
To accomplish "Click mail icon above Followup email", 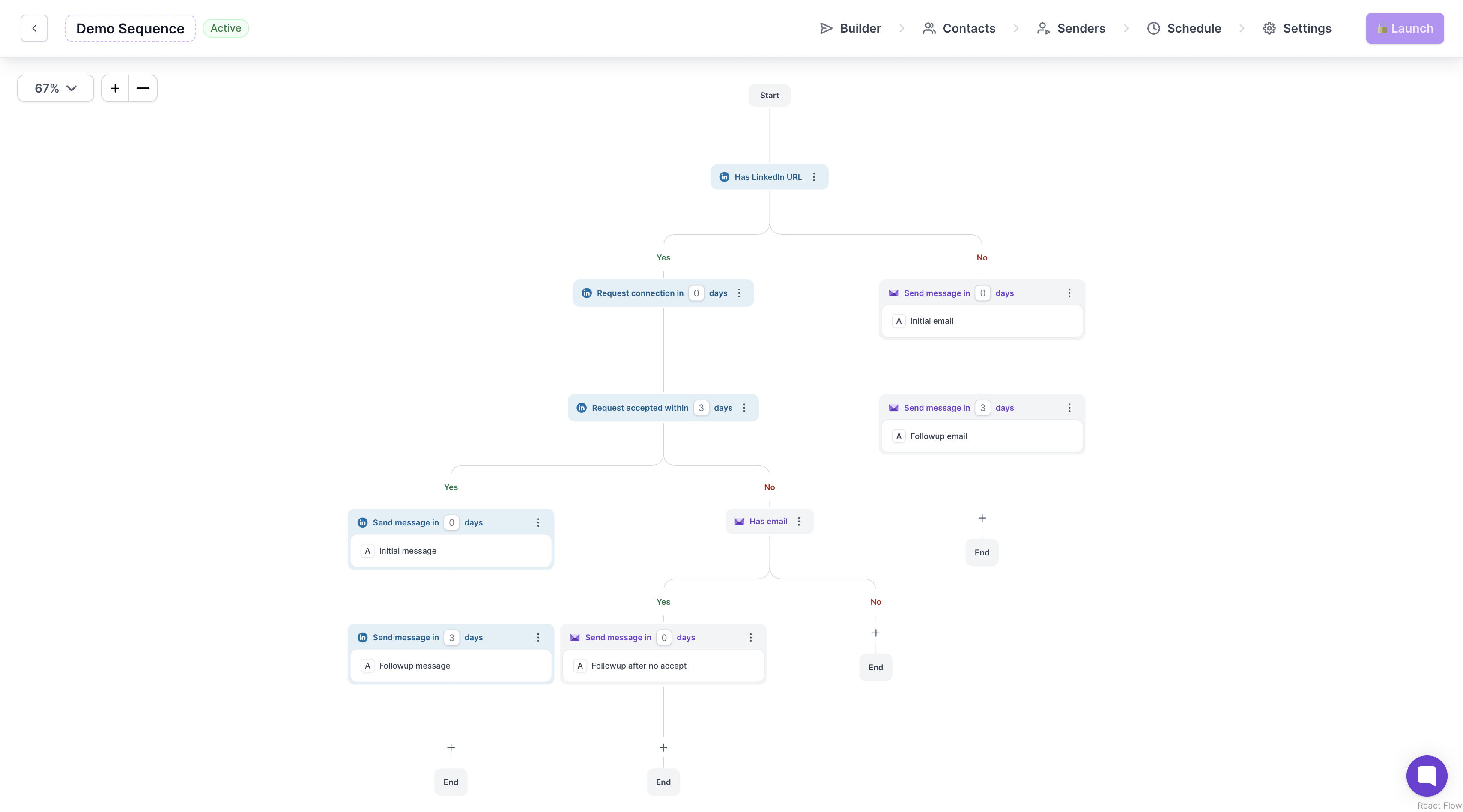I will click(x=893, y=408).
